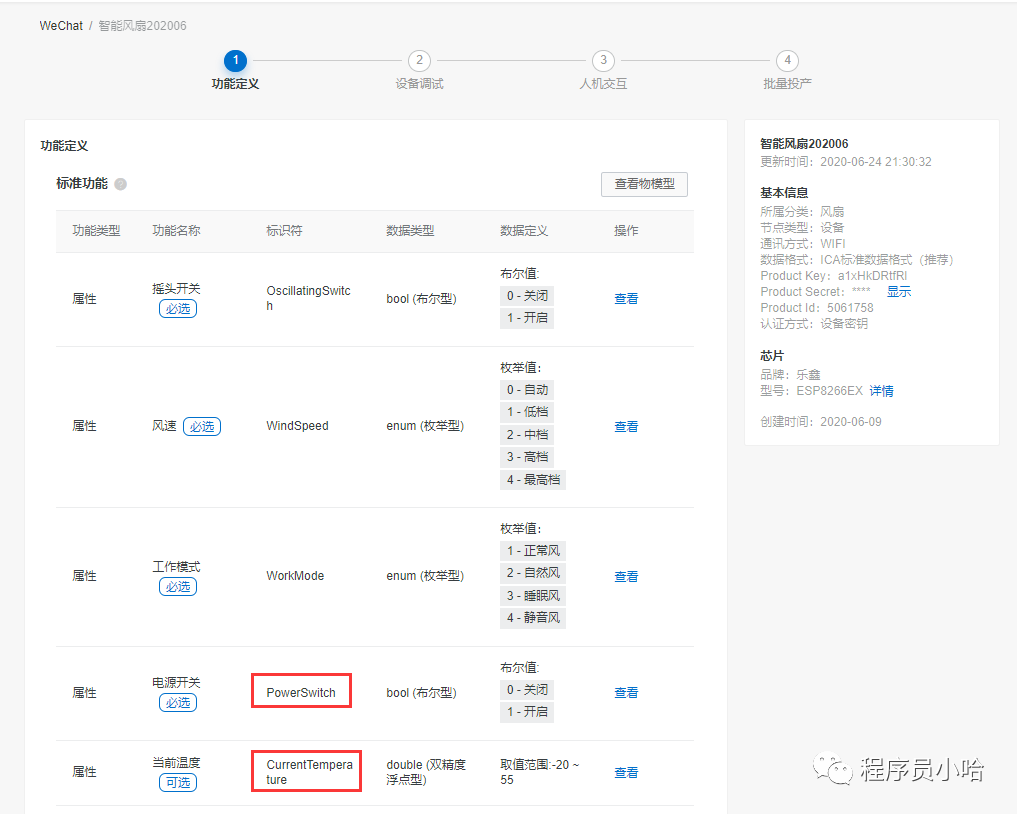Select the PowerSwitch identifier text
The image size is (1017, 814).
click(301, 693)
